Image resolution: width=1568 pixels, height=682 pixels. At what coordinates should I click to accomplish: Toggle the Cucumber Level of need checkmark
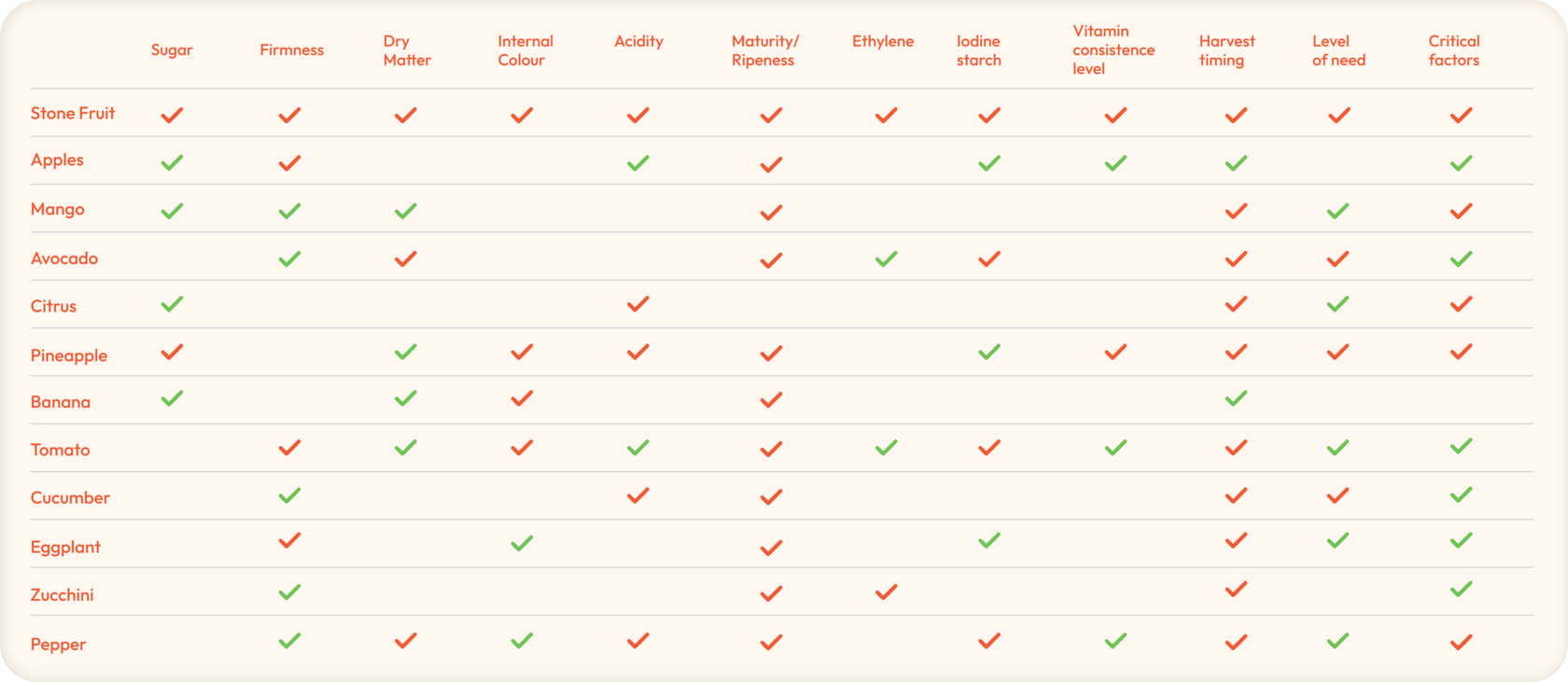pos(1337,495)
